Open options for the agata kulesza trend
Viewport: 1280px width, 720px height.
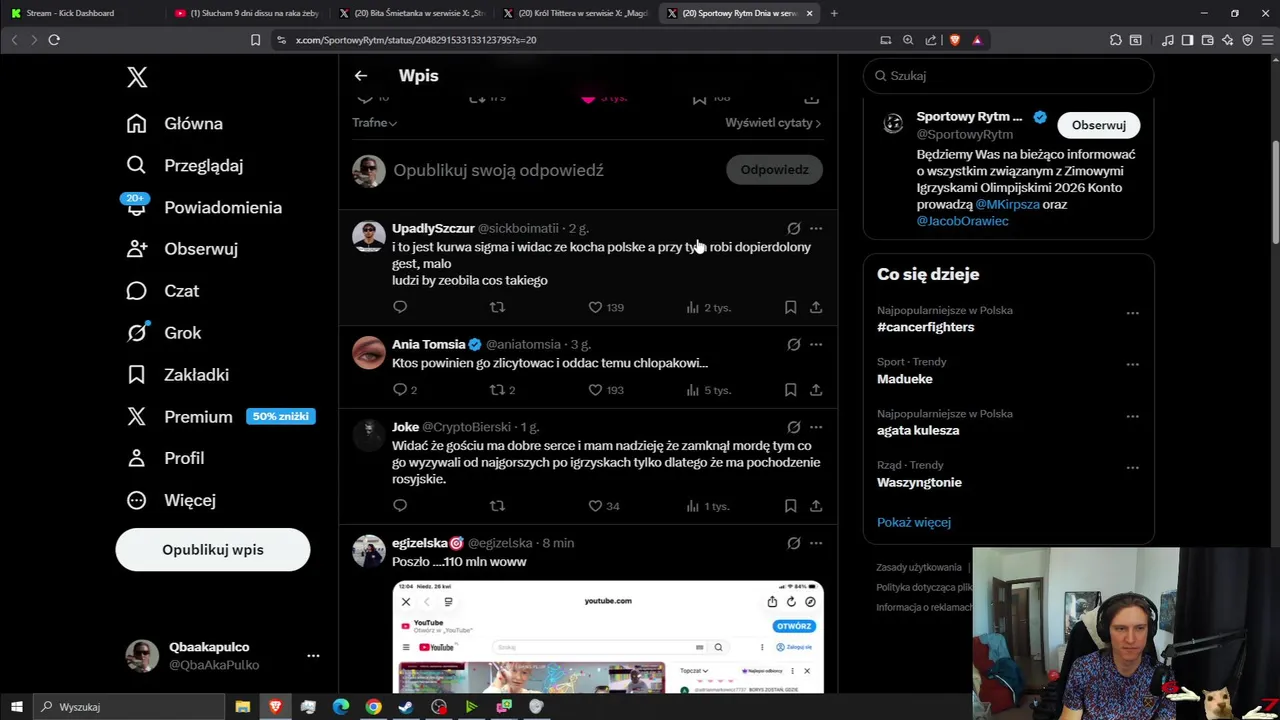(1132, 416)
